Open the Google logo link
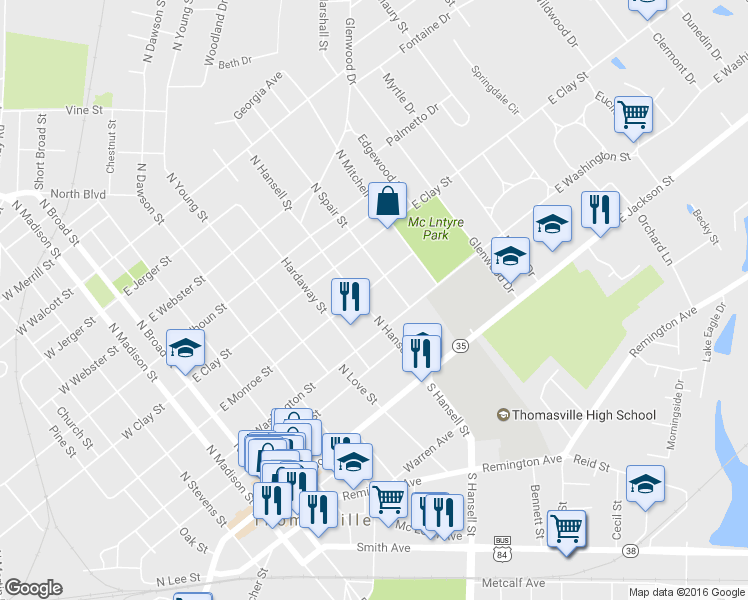The width and height of the screenshot is (748, 600). [34, 588]
